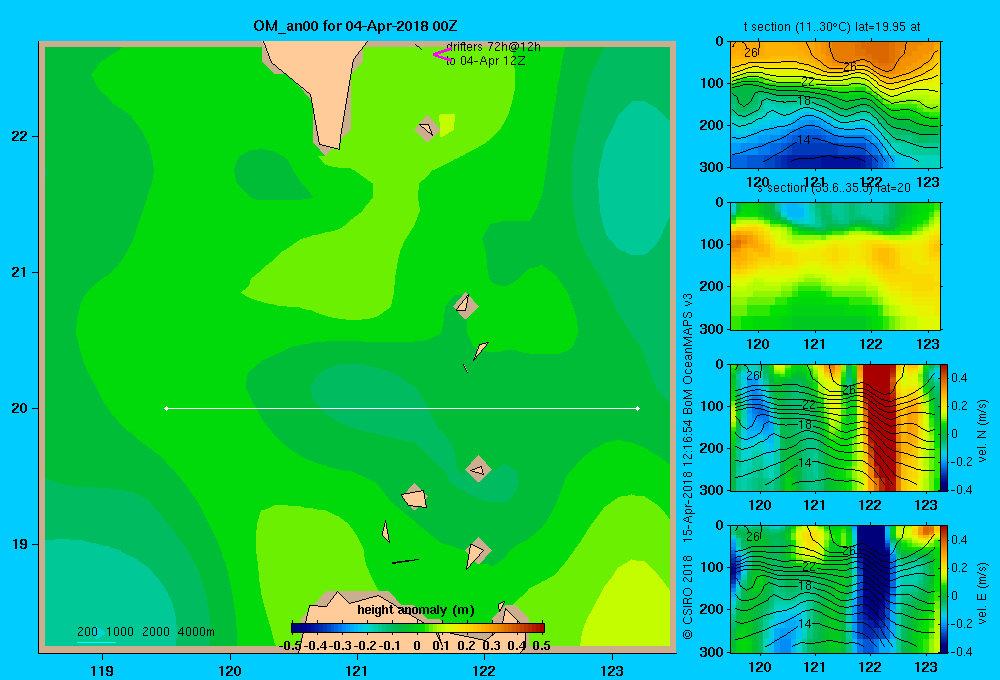Click longitude label 121 on main map

[x=357, y=670]
